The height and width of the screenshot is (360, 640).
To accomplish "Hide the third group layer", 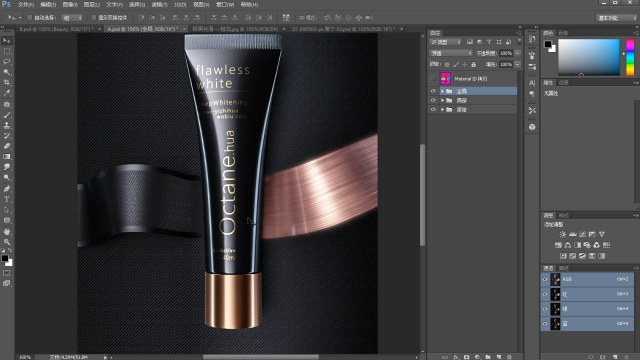I will tap(433, 110).
